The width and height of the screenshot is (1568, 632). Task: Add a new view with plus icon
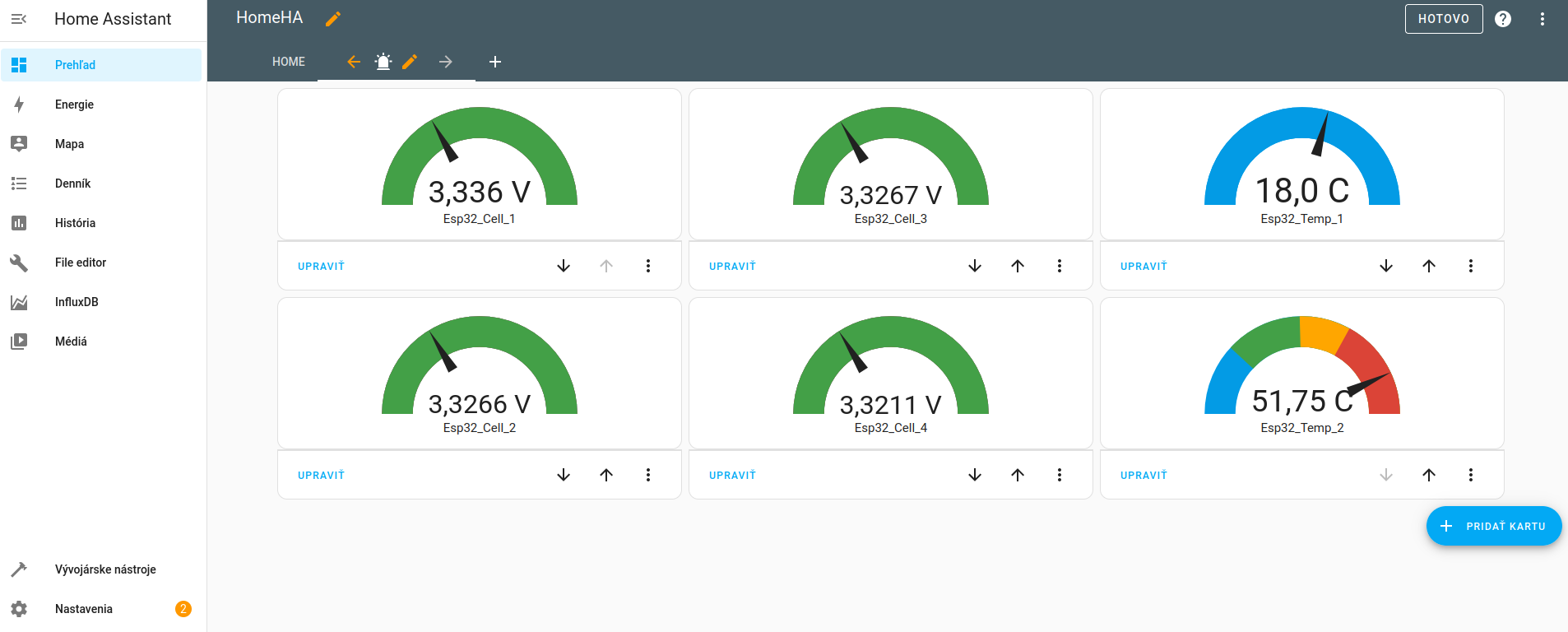click(495, 62)
